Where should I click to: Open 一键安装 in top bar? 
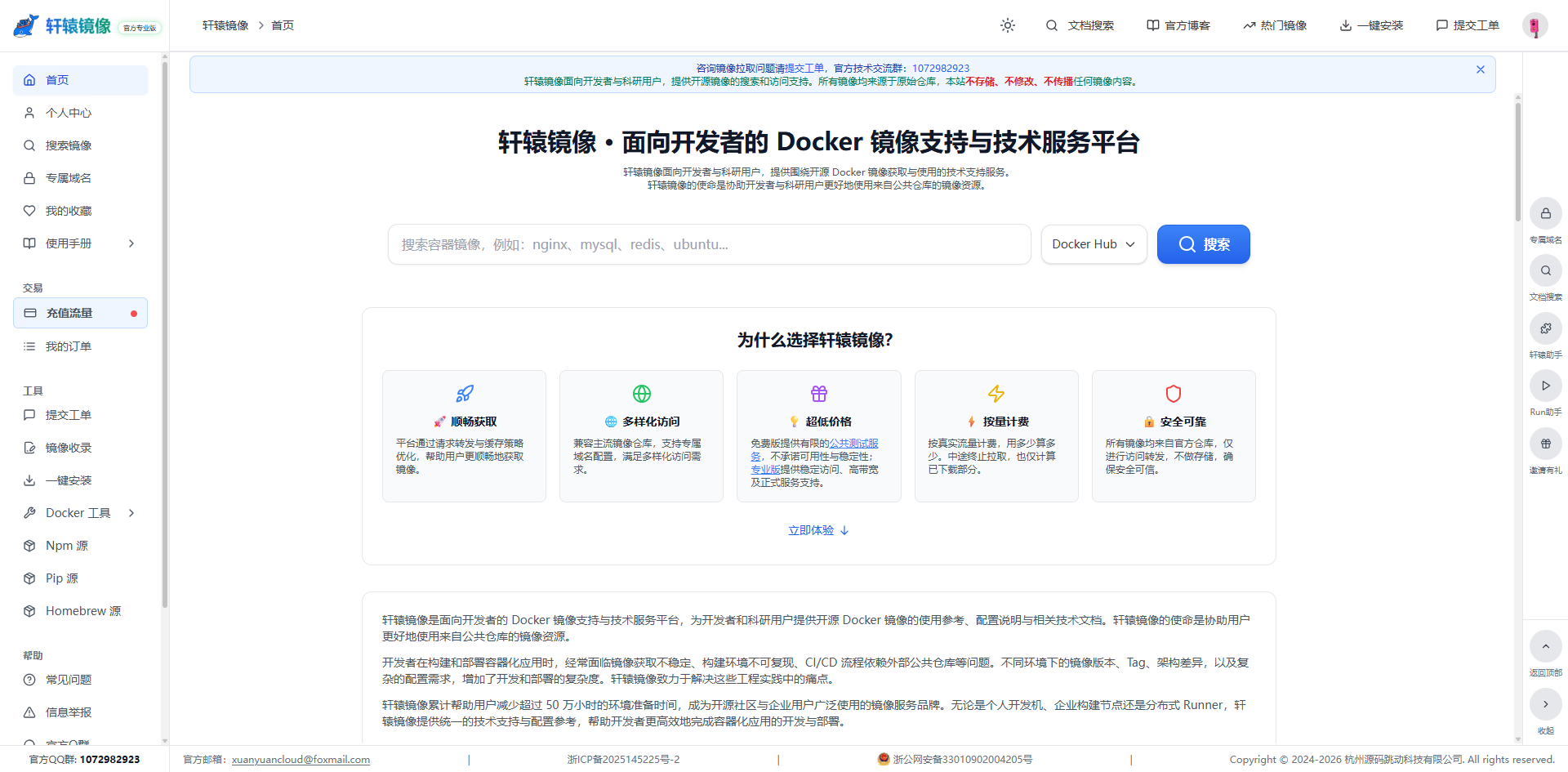[x=1371, y=25]
